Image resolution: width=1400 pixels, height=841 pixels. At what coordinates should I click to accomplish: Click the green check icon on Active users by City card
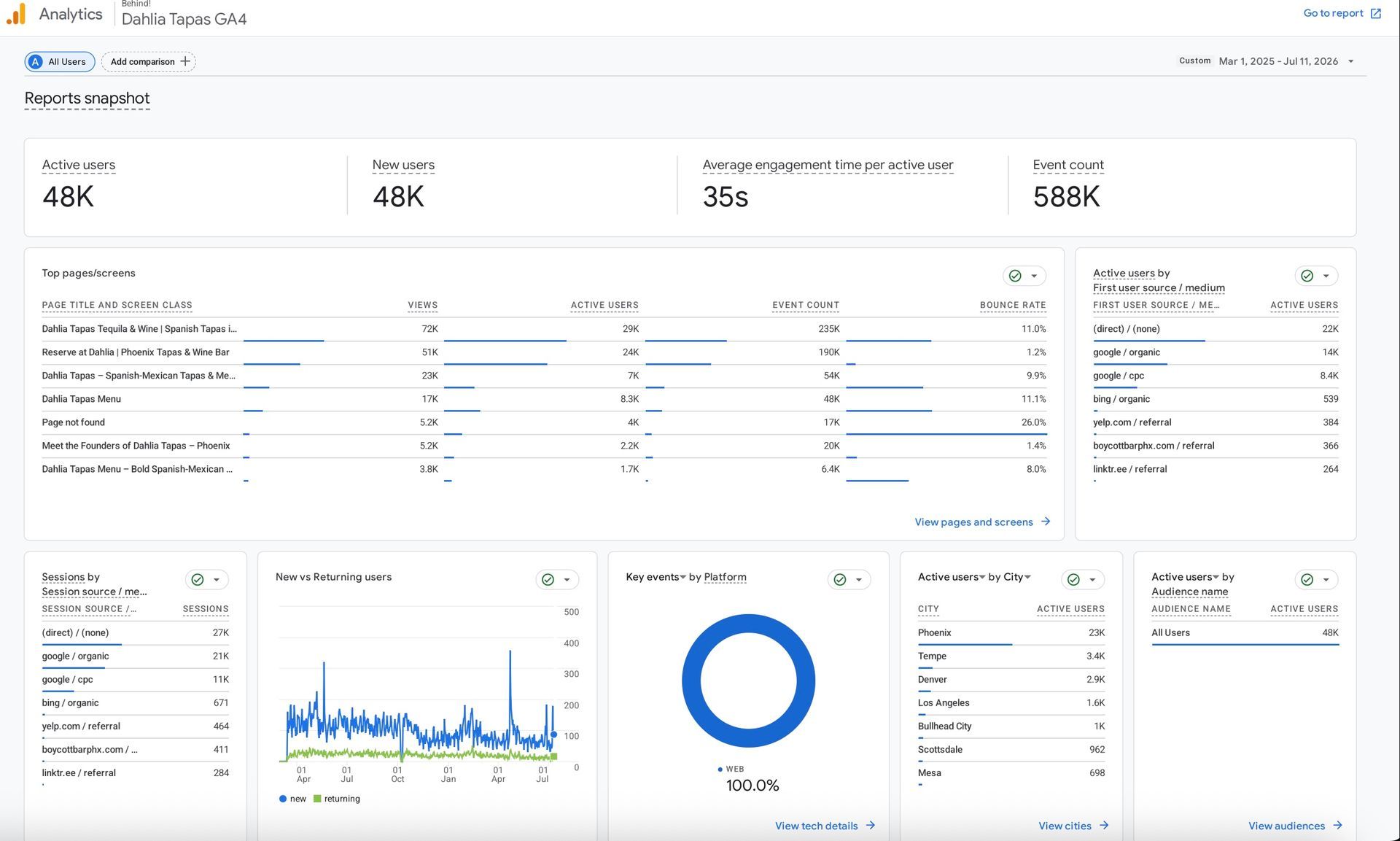[1073, 579]
